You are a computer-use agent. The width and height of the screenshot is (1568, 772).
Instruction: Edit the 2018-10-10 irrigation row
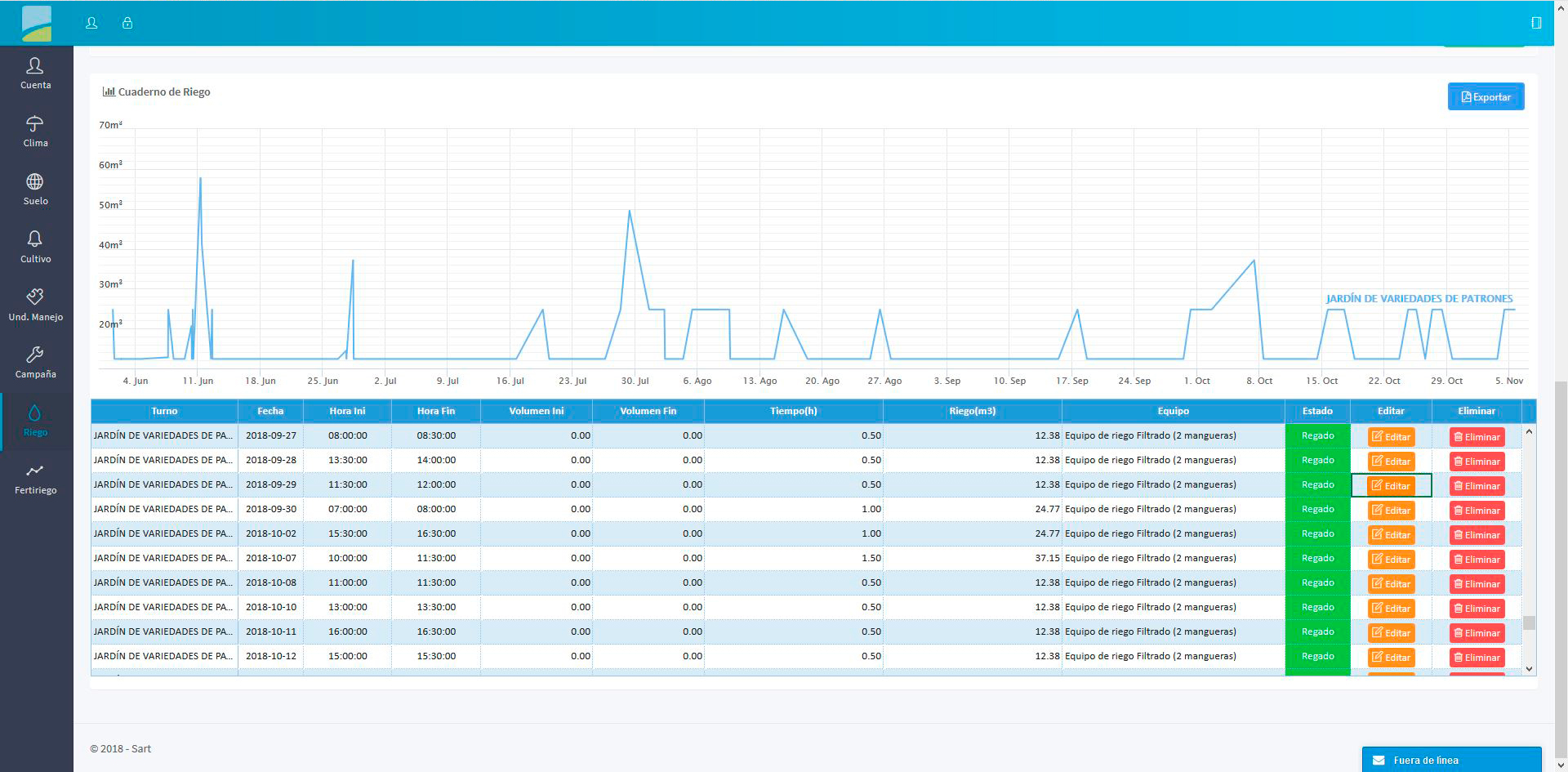click(x=1391, y=609)
